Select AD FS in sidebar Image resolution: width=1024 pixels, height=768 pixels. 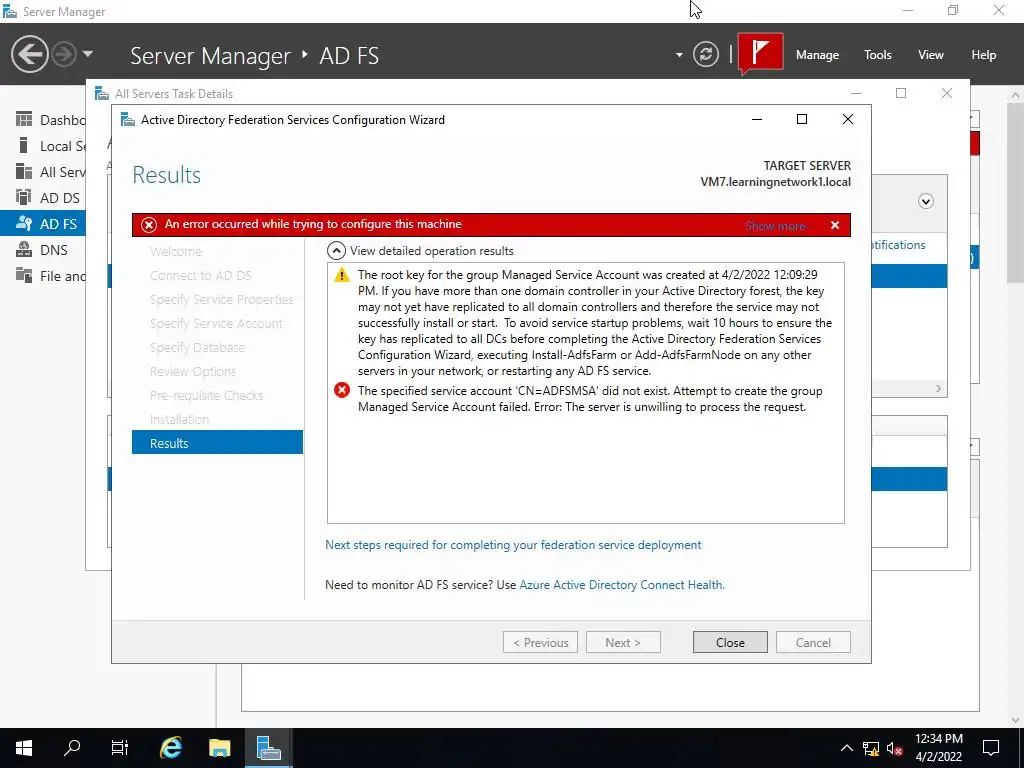tap(43, 223)
